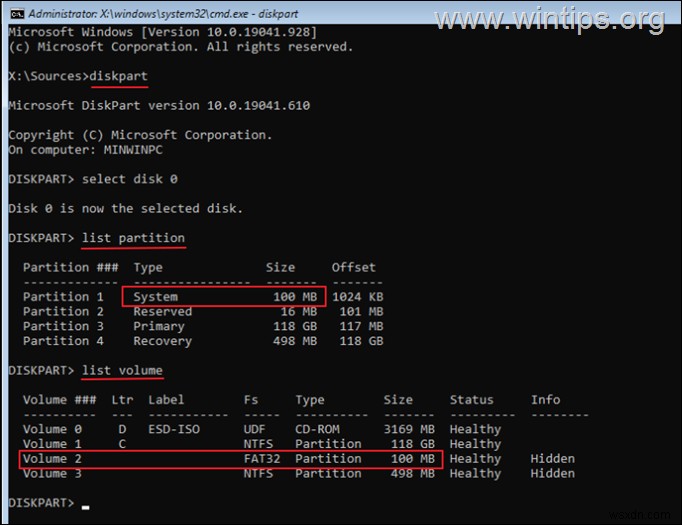Click the 'UDF' file system entry
This screenshot has width=682, height=525.
pos(254,430)
